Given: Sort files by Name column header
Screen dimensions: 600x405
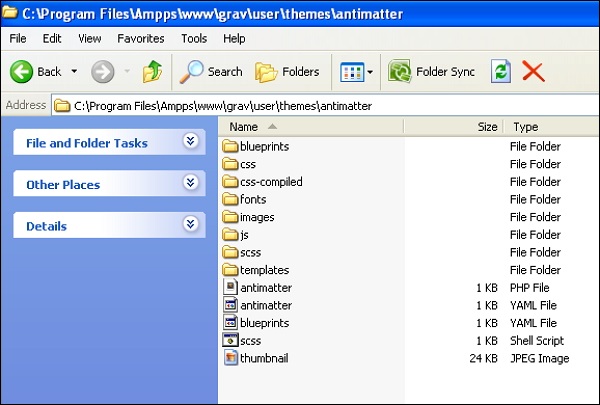Looking at the screenshot, I should coord(244,127).
